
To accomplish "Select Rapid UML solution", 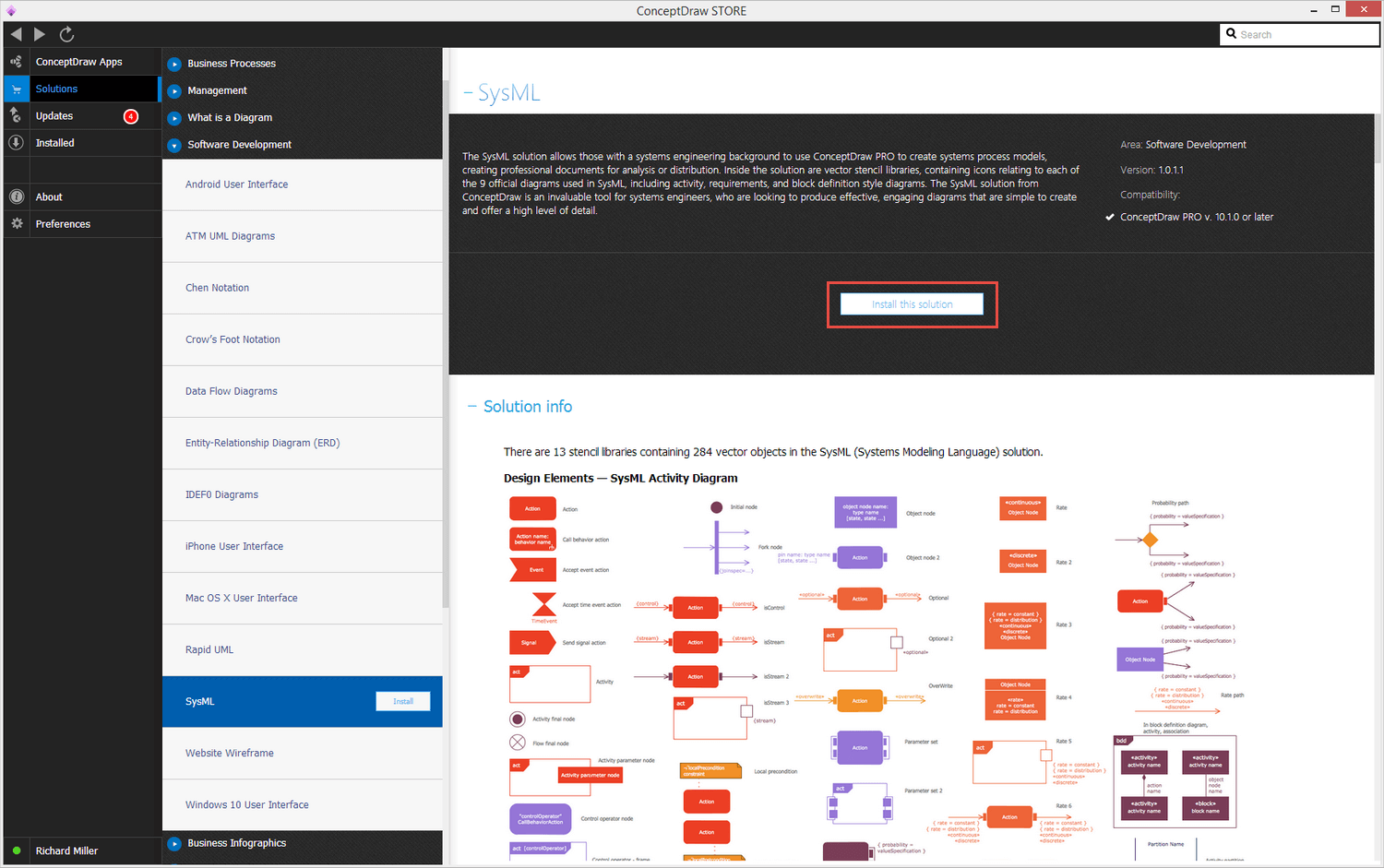I will click(303, 649).
